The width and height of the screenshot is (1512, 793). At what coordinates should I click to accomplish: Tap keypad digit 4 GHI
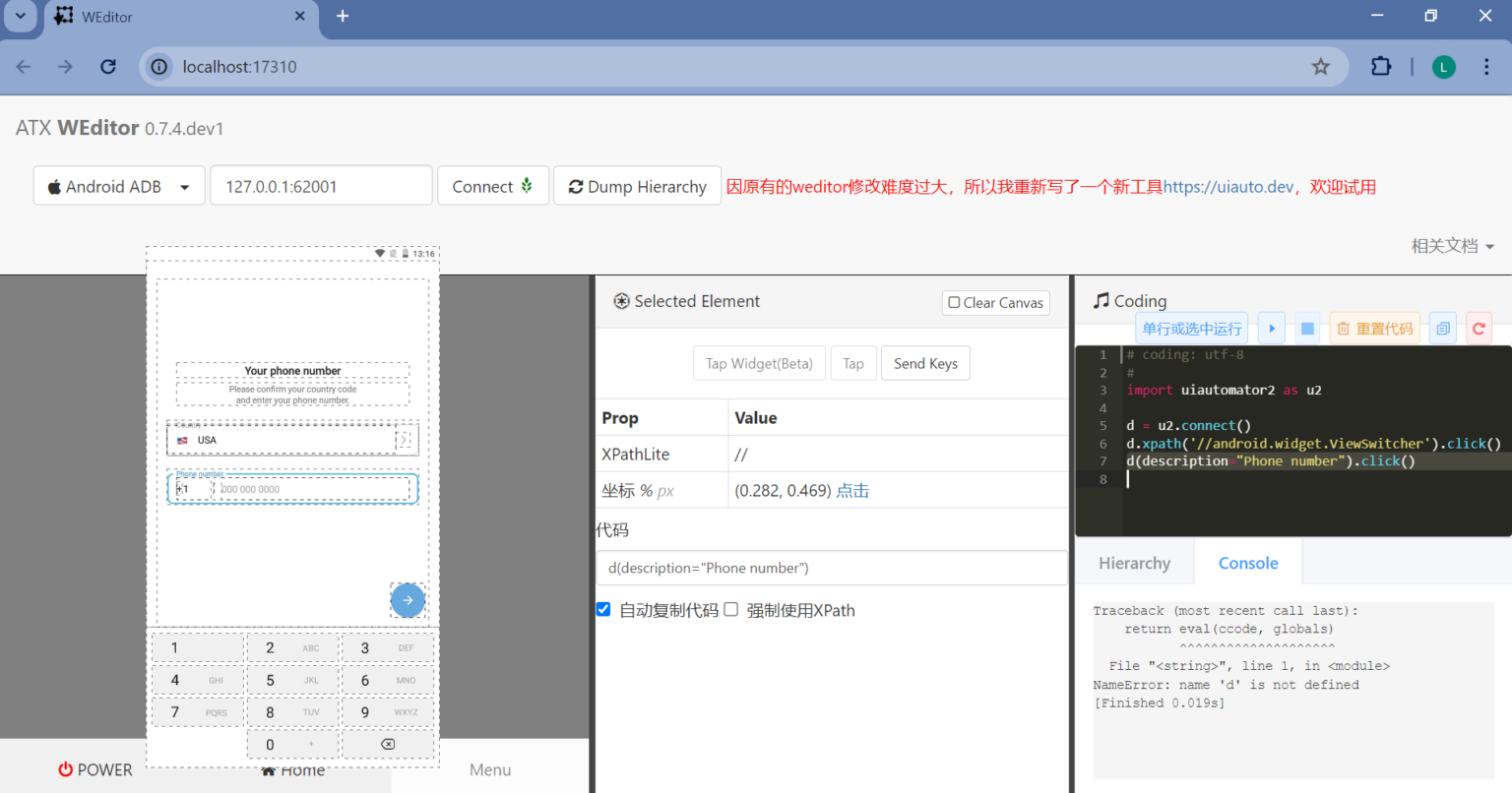(x=197, y=680)
